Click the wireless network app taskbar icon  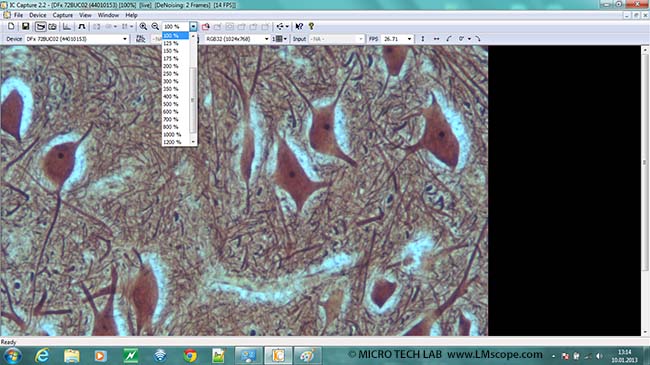coord(160,356)
